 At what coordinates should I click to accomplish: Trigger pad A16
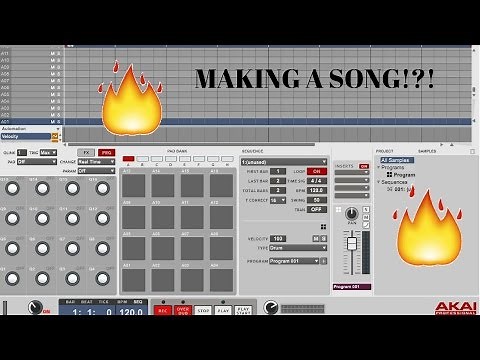point(221,186)
